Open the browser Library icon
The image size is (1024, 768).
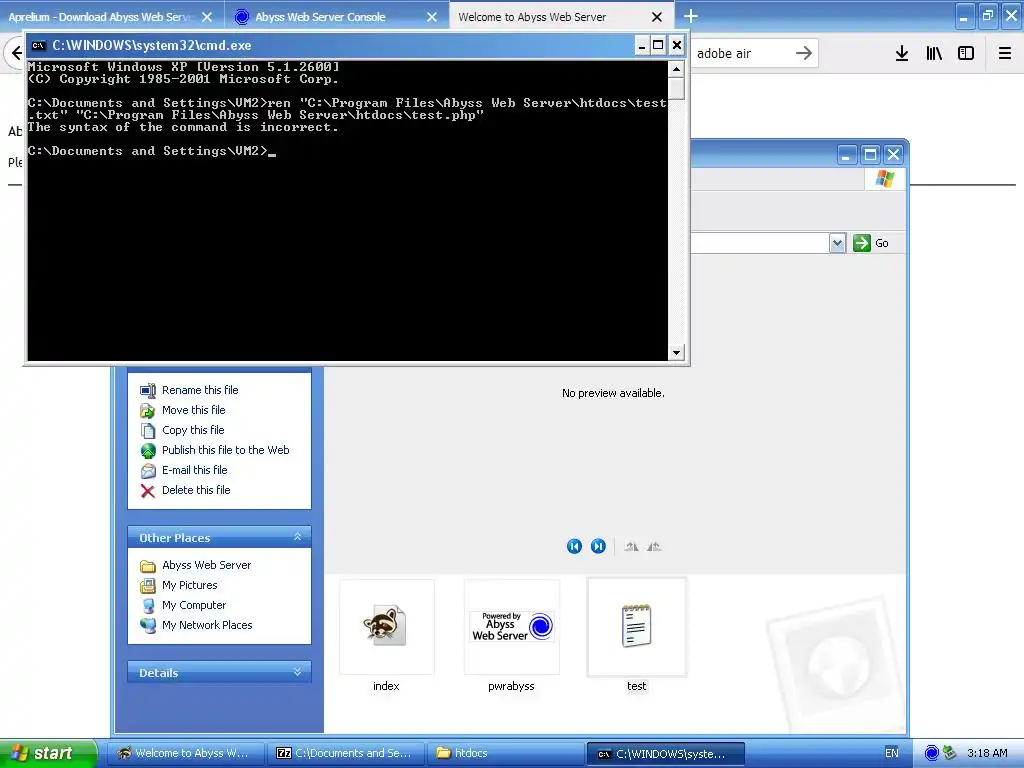[x=934, y=54]
